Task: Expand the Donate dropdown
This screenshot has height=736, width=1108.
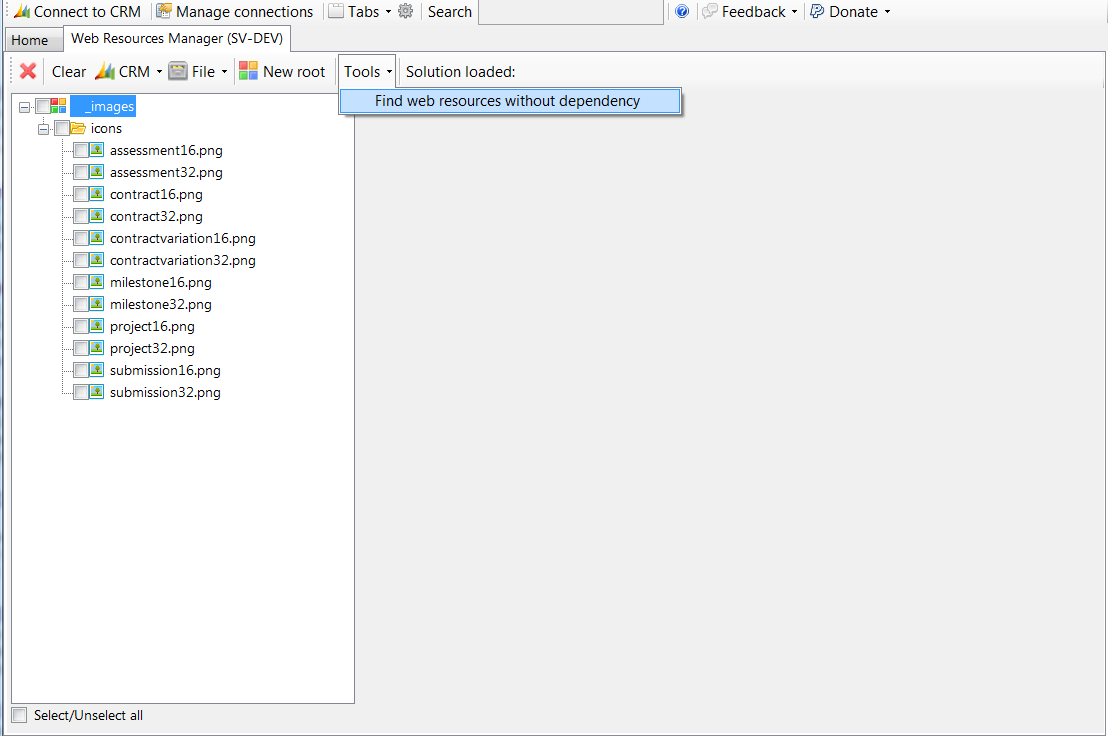Action: point(850,12)
